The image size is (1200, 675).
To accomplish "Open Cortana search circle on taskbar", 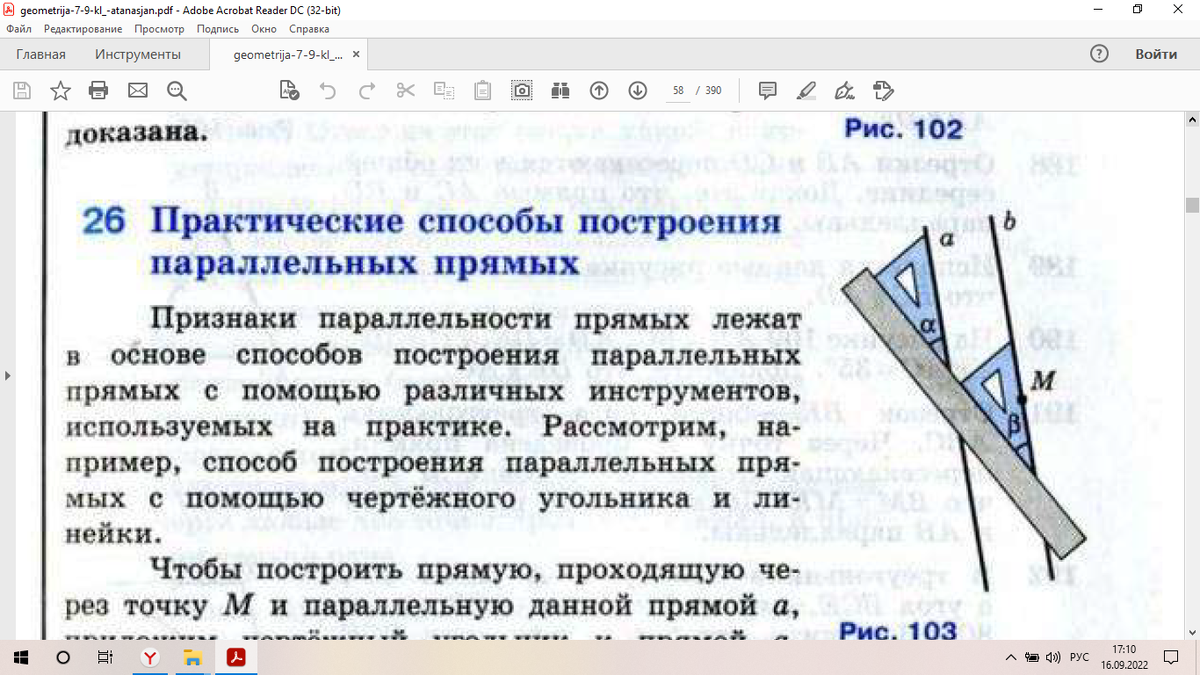I will click(x=63, y=657).
